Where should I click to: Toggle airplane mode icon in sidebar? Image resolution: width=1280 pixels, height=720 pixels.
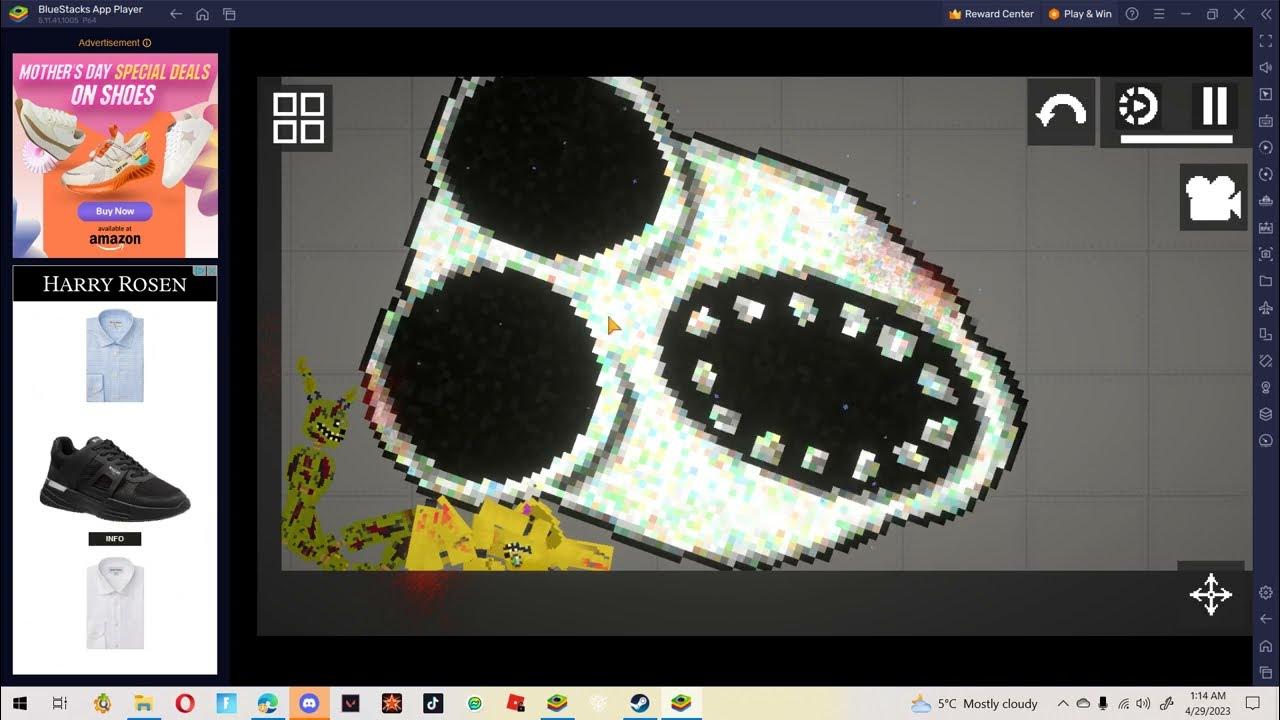pos(1266,308)
